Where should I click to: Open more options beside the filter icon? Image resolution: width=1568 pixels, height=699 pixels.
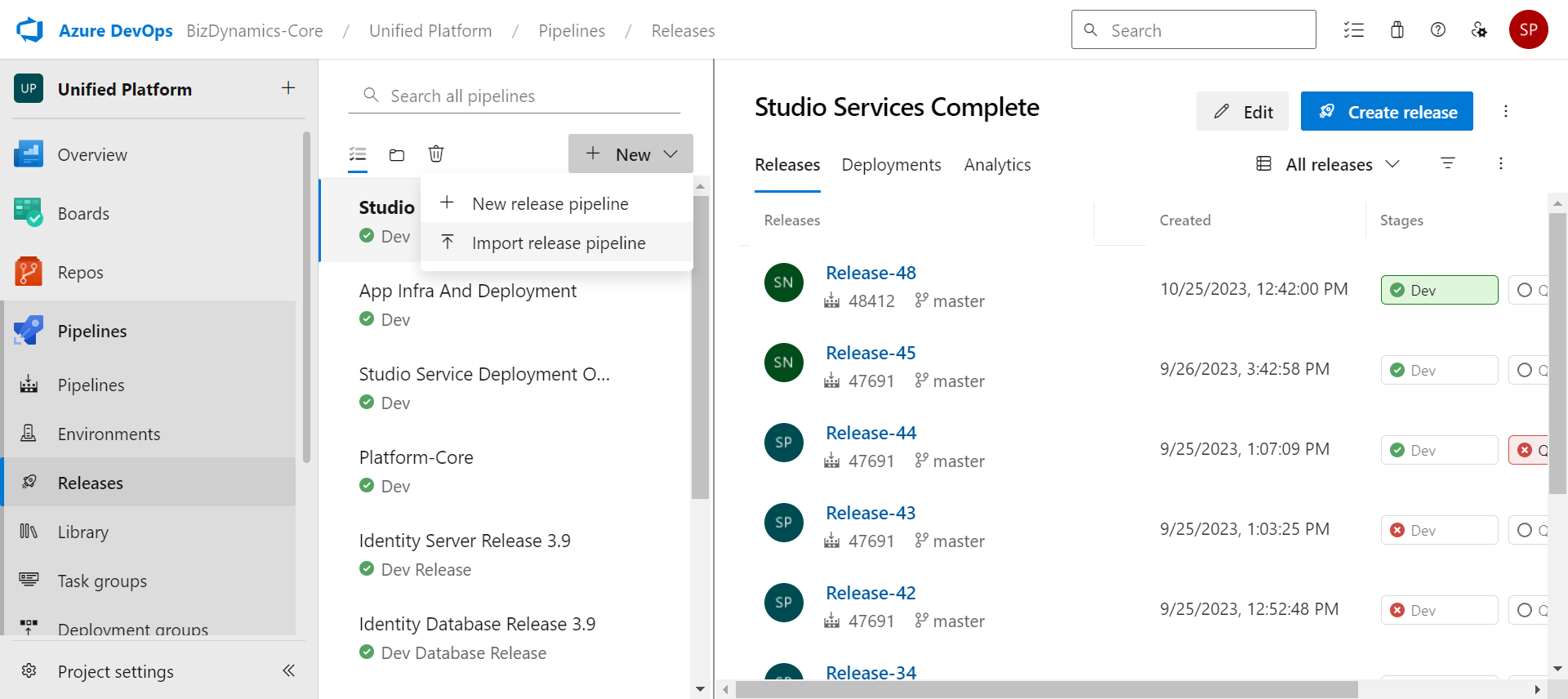1500,163
